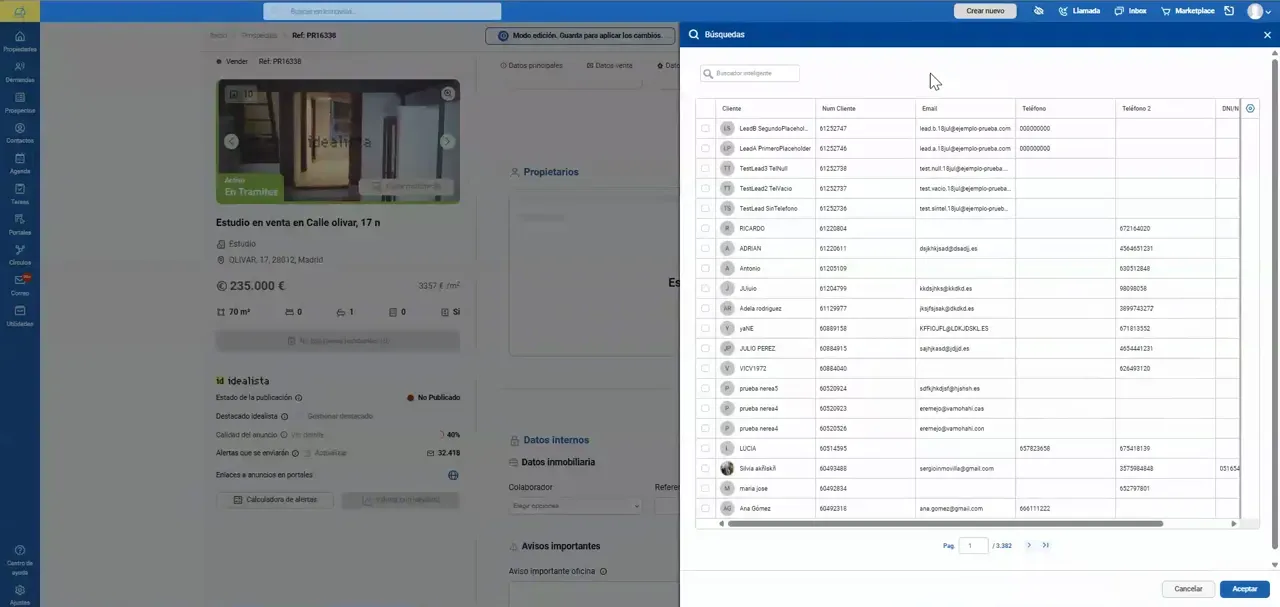Click the info icon next to Estado de la publicación

click(x=298, y=398)
